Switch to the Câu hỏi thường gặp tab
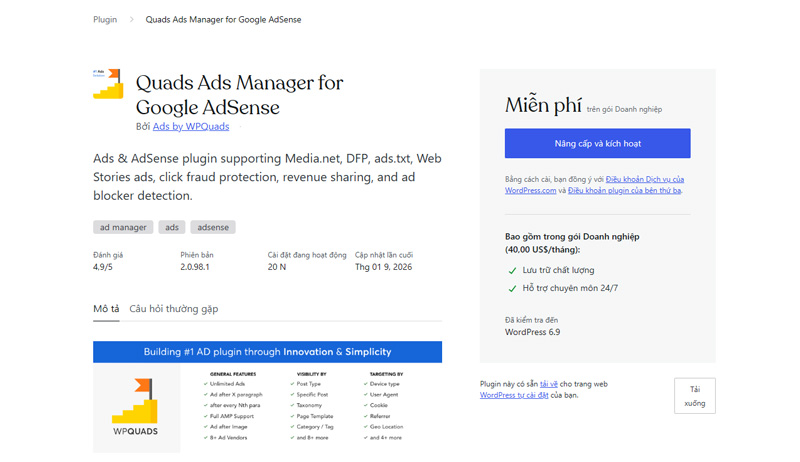 tap(173, 309)
